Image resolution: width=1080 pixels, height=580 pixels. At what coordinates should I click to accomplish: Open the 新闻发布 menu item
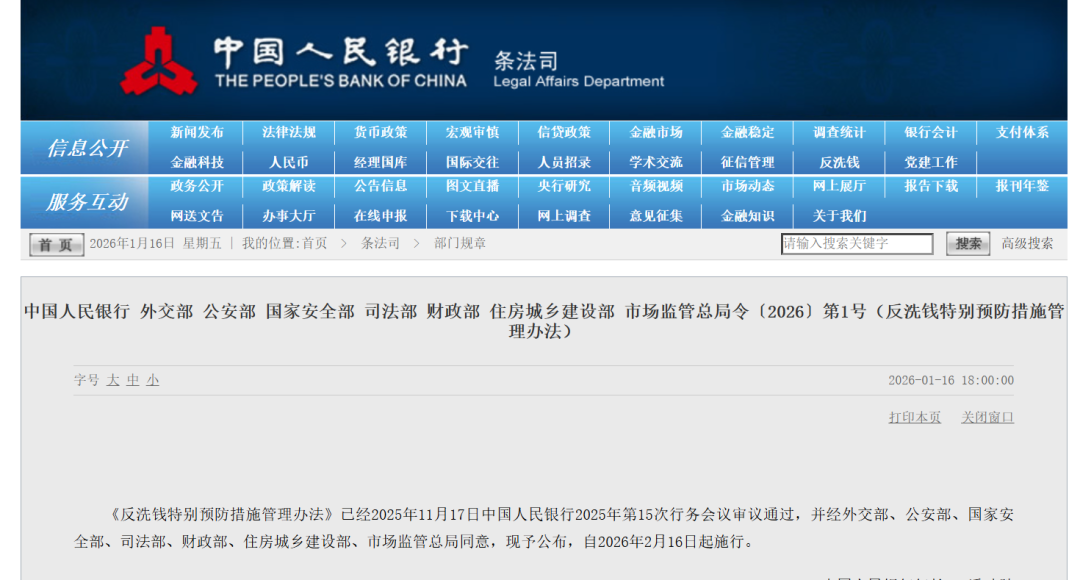[197, 133]
